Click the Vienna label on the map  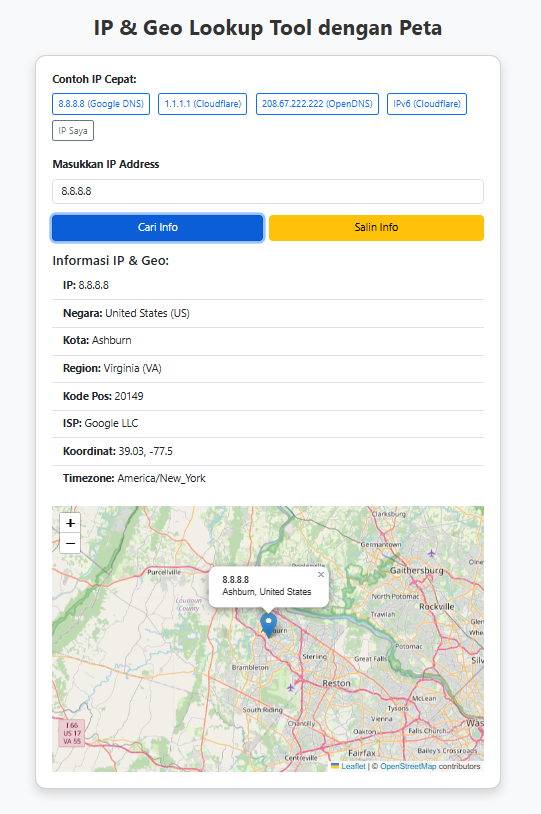(382, 718)
